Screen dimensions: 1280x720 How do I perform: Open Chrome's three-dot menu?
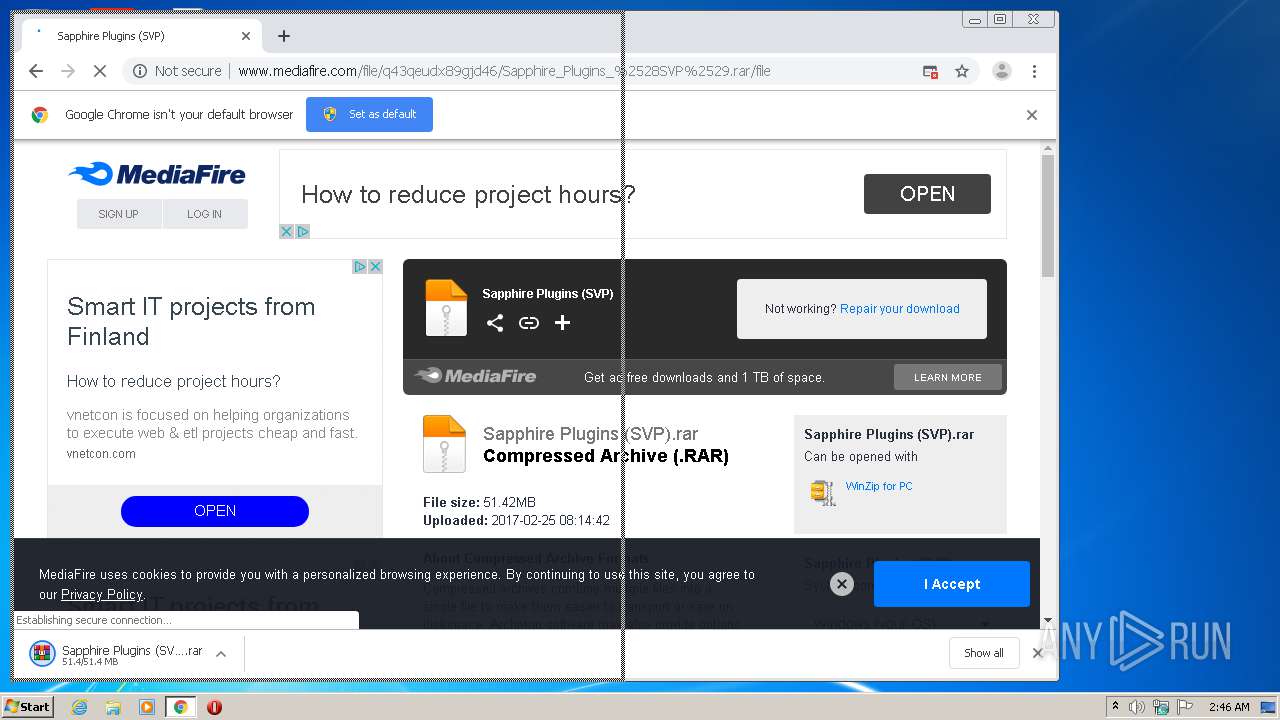[1034, 71]
